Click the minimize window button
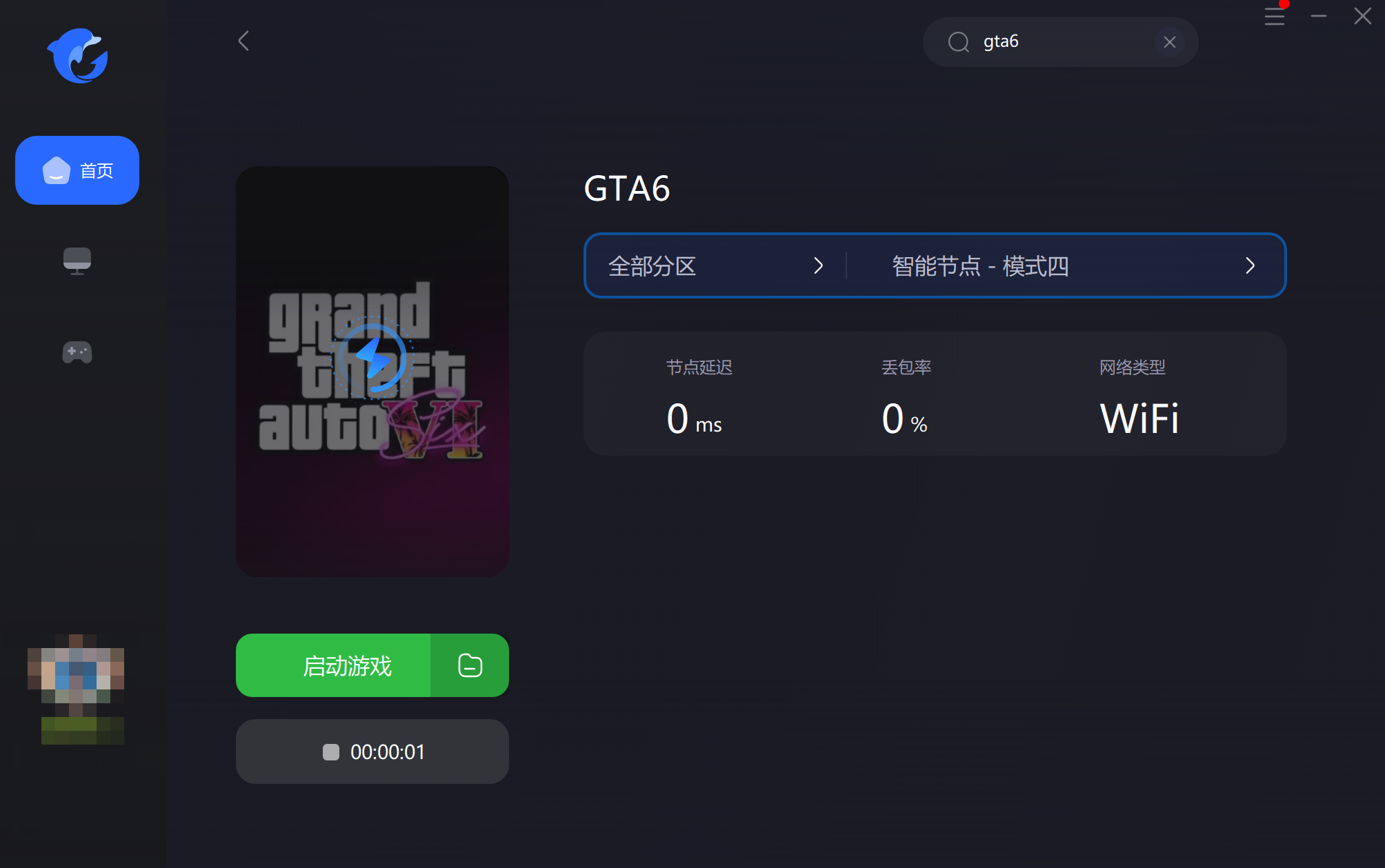 (x=1318, y=15)
